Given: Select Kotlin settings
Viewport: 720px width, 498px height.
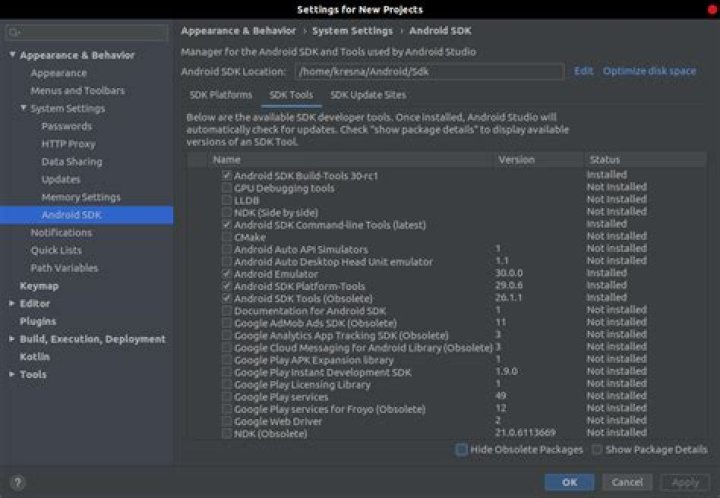Looking at the screenshot, I should tap(34, 357).
